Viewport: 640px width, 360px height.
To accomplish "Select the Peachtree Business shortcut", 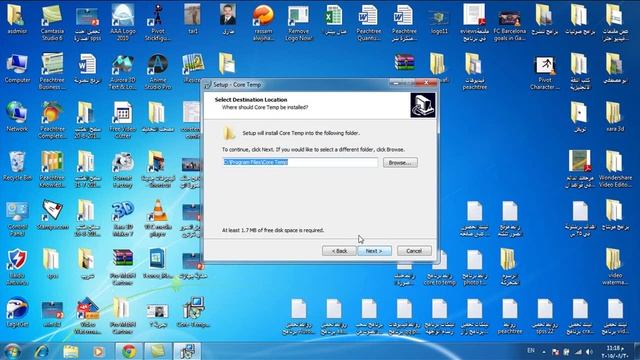I will (52, 71).
